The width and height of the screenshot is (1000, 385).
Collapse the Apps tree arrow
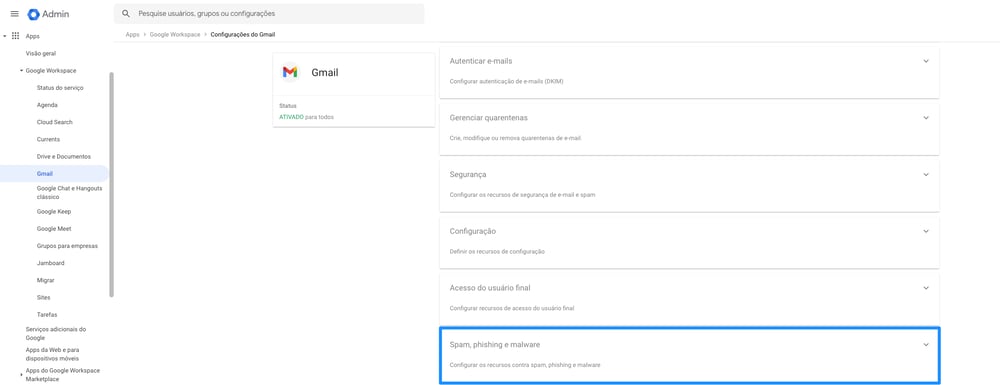(5, 36)
